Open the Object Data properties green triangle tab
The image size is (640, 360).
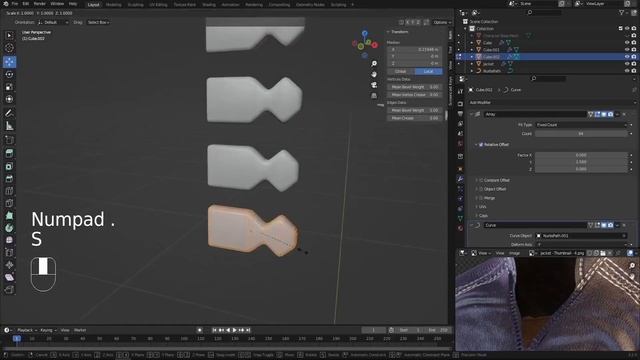[x=460, y=218]
